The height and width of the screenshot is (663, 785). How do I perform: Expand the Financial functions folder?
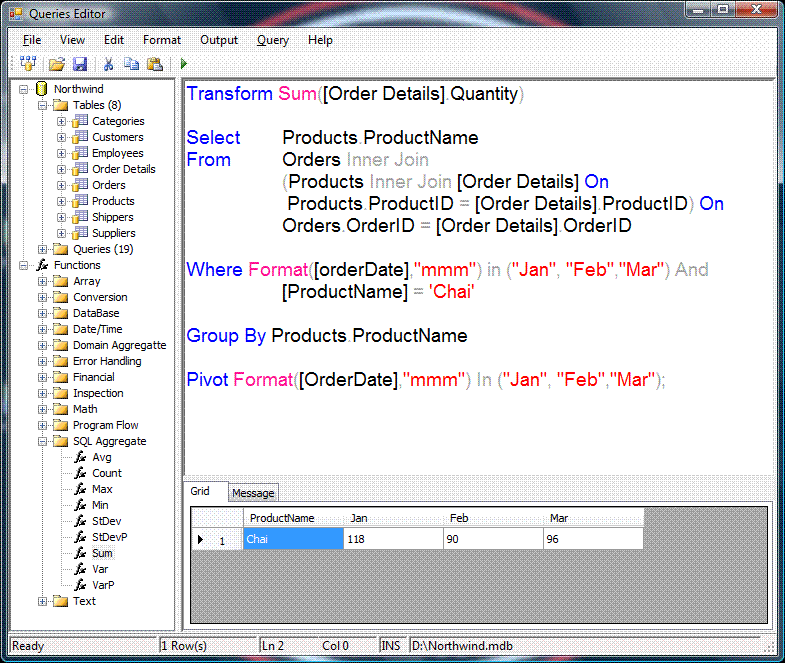click(x=43, y=378)
